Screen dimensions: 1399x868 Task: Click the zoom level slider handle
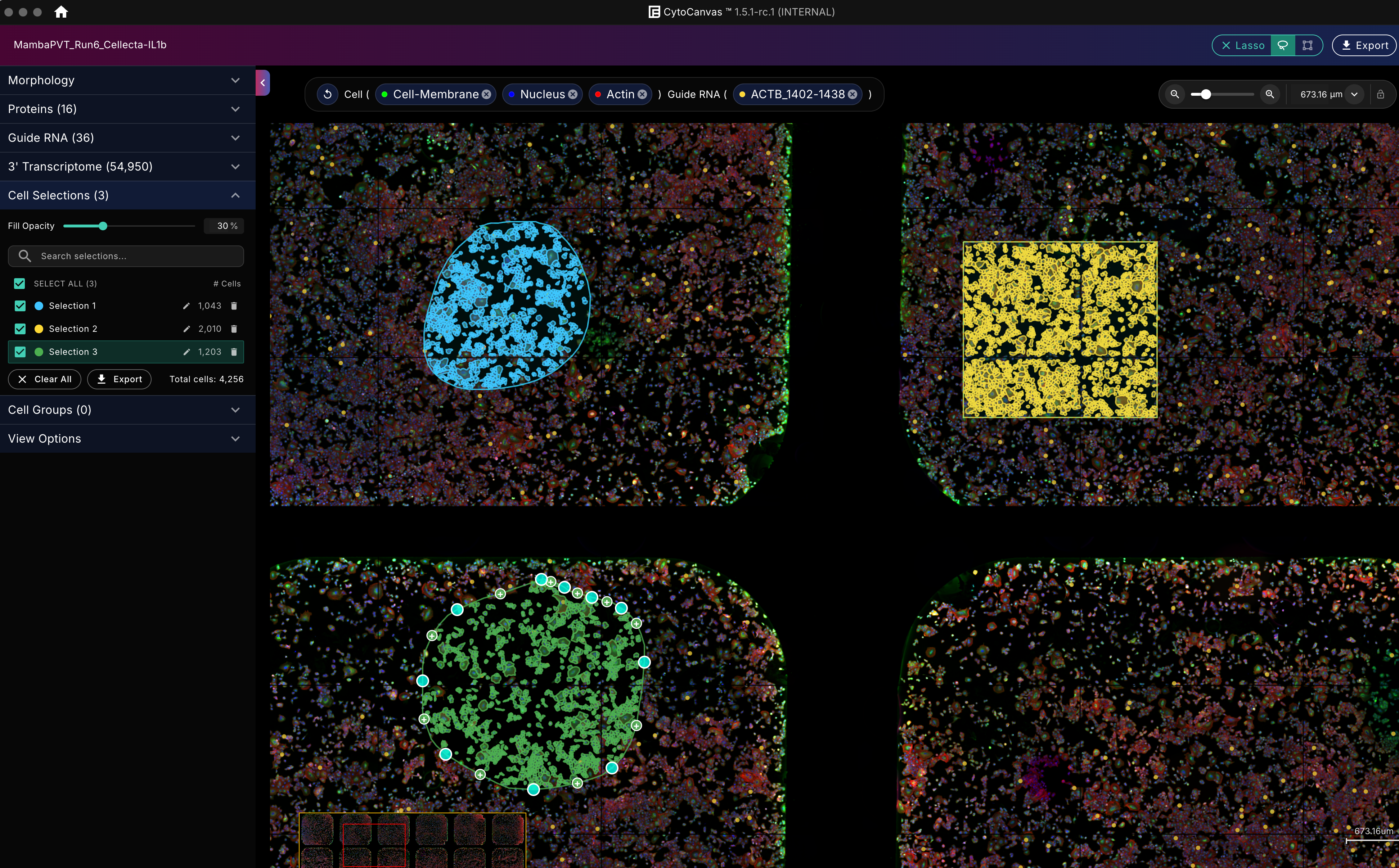pos(1206,94)
